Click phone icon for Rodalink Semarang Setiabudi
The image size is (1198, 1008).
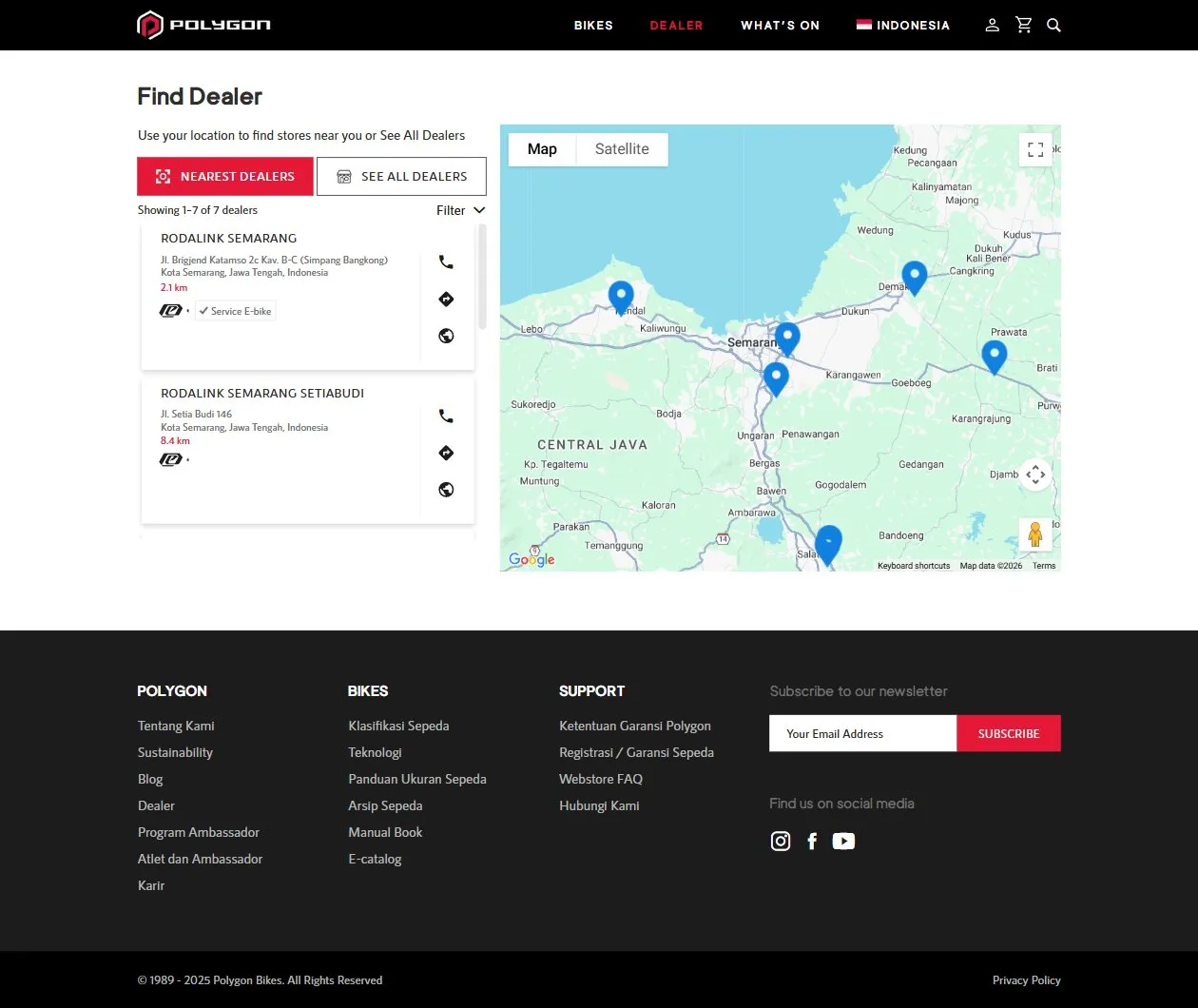click(x=446, y=417)
